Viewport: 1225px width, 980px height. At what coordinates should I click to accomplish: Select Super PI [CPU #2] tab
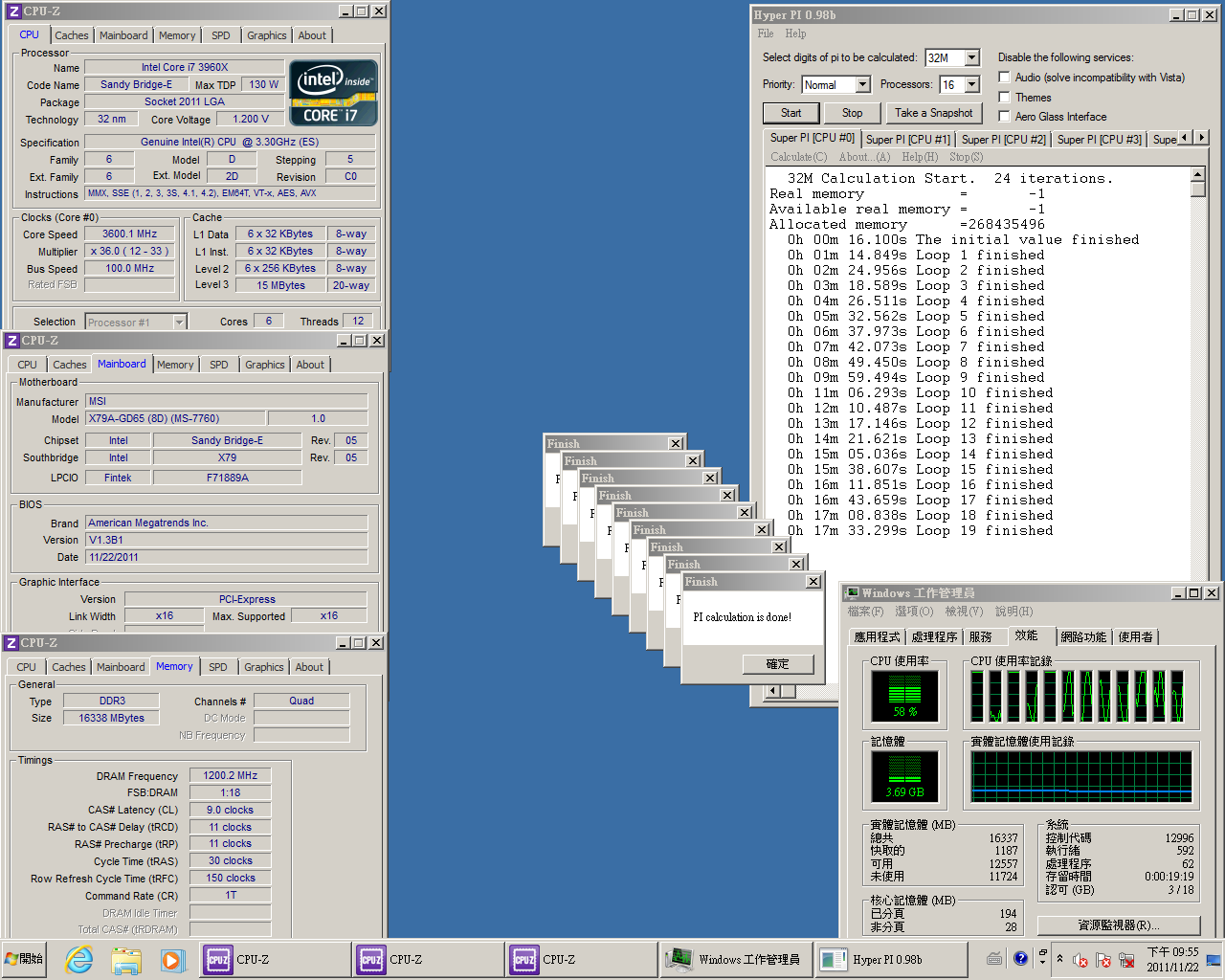click(x=1004, y=140)
